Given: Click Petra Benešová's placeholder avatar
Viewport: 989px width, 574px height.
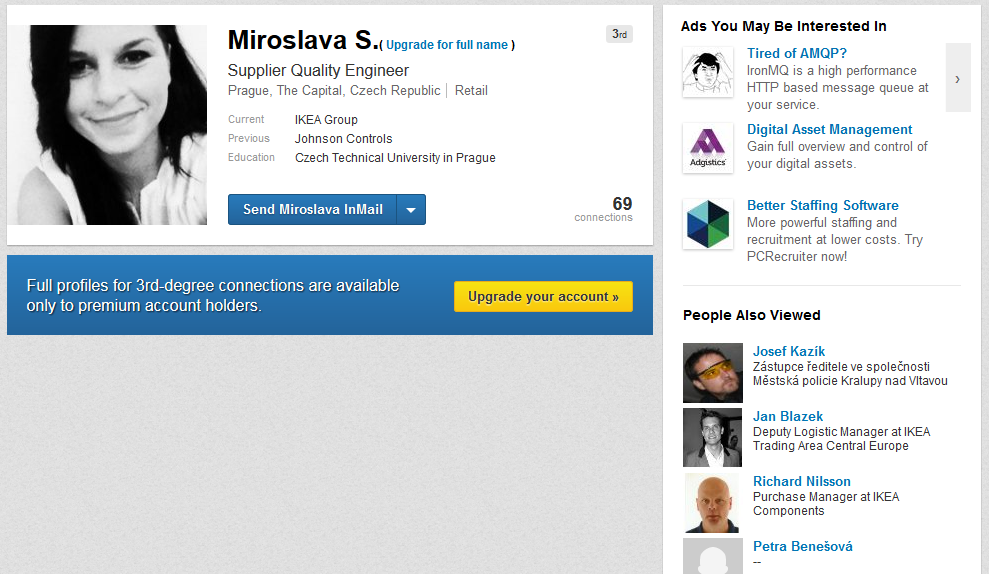Looking at the screenshot, I should pyautogui.click(x=713, y=556).
